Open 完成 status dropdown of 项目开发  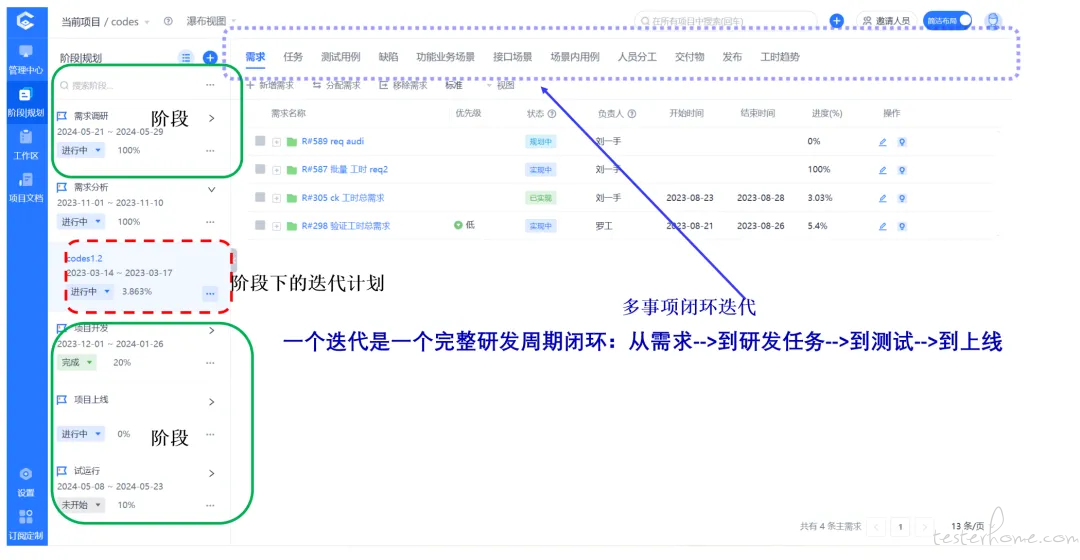point(76,362)
